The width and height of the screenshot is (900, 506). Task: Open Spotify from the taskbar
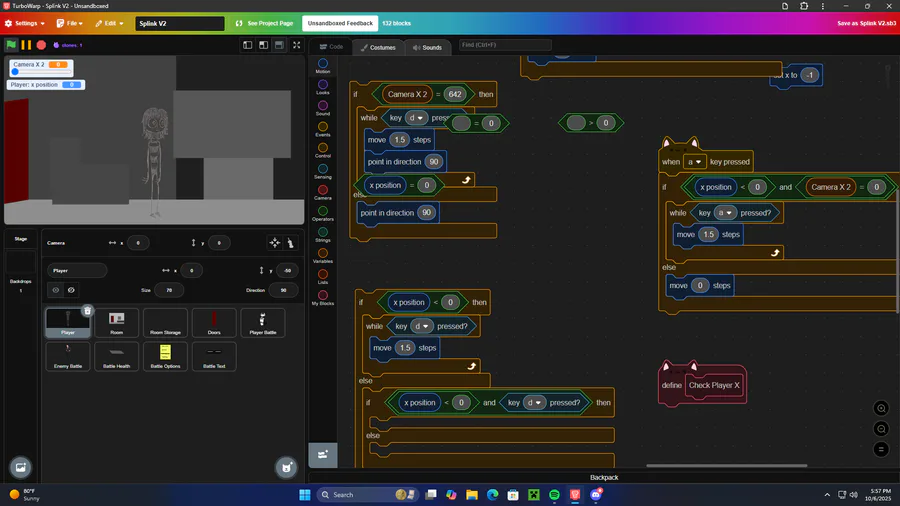(554, 495)
